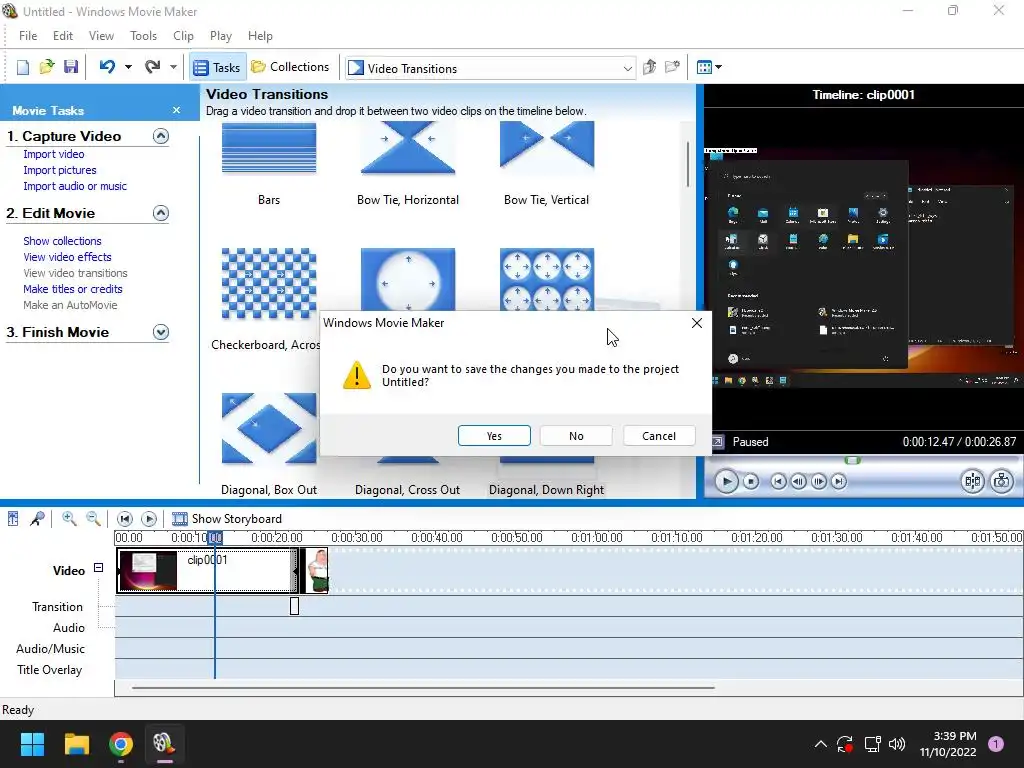Open the Edit menu

(63, 36)
